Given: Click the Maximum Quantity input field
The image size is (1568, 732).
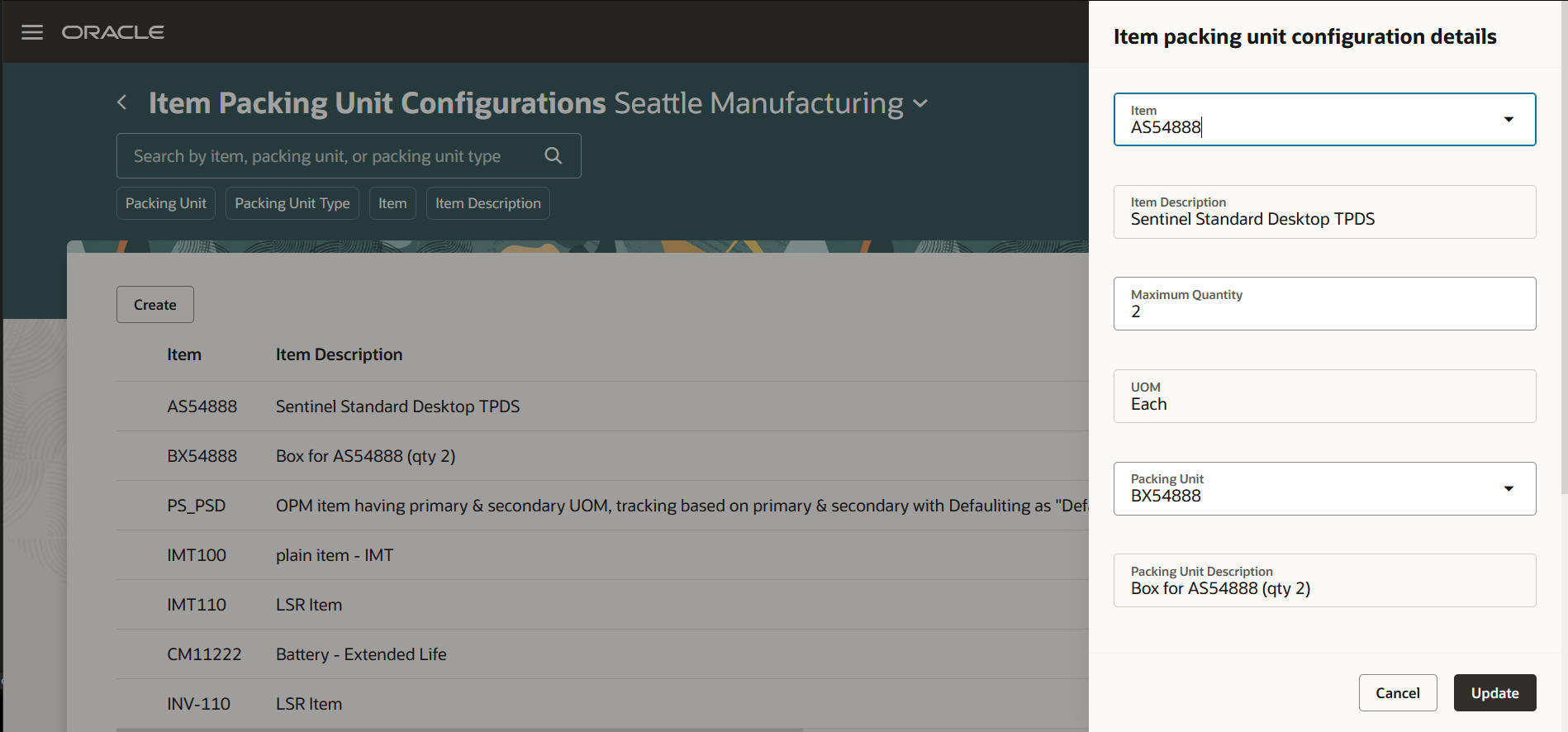Looking at the screenshot, I should (1323, 311).
